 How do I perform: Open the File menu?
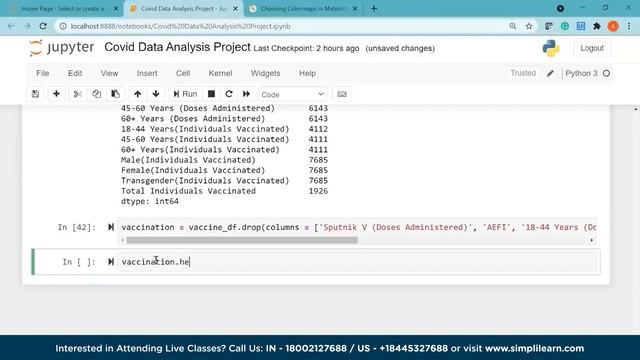pos(42,73)
